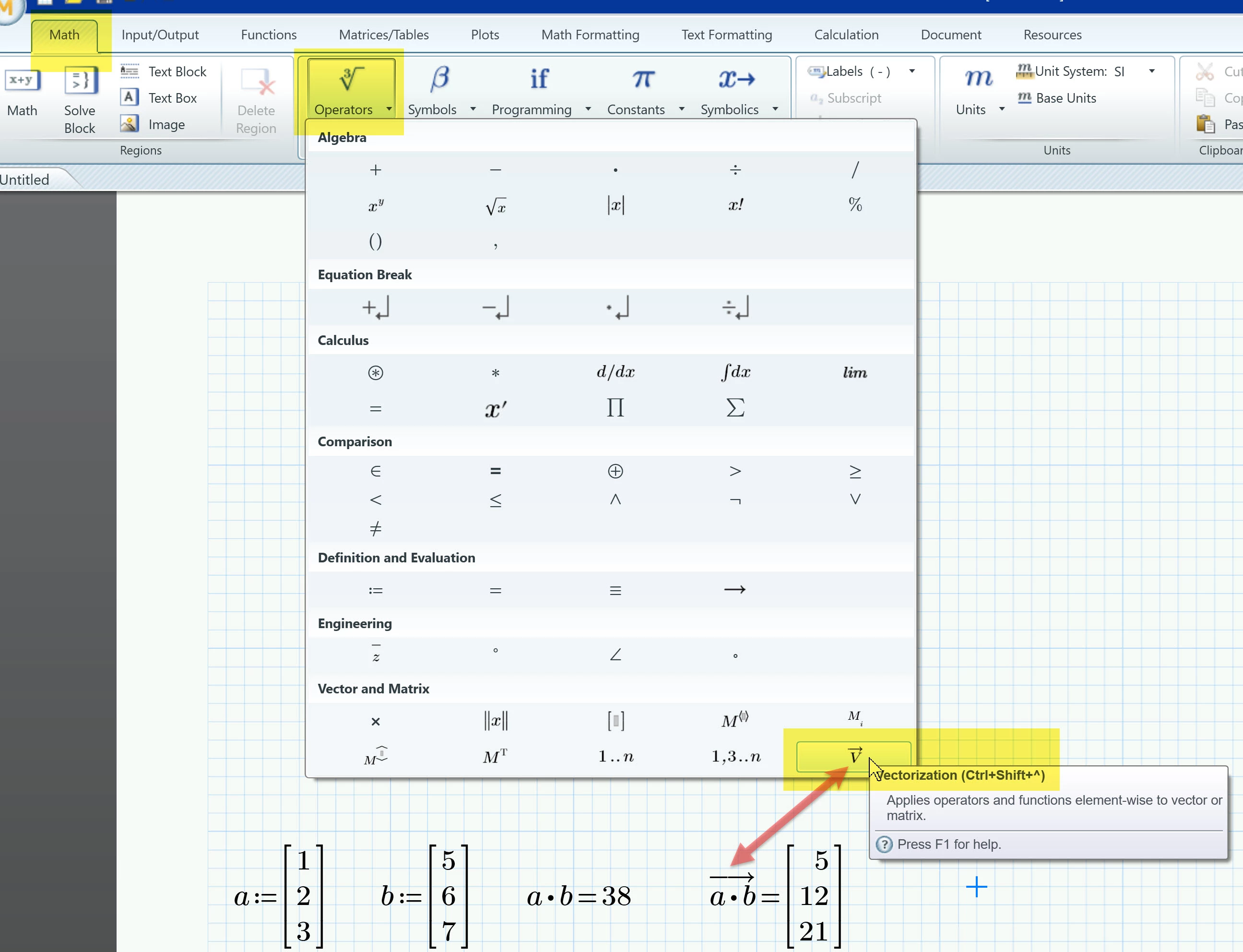
Task: Open the Unit System SI dropdown
Action: tap(1151, 71)
